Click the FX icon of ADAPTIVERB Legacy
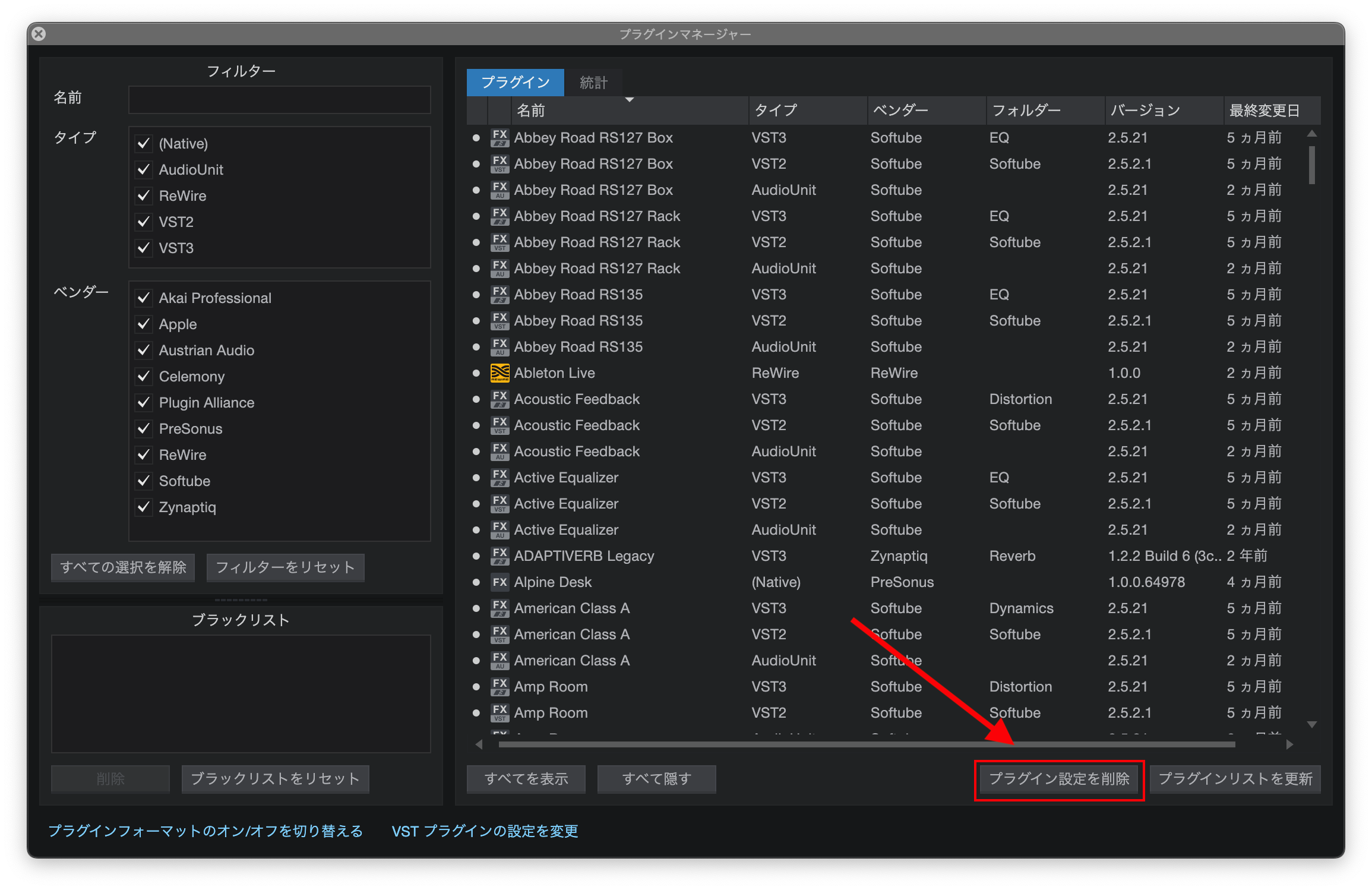Screen dimensions: 1372x890 point(500,556)
